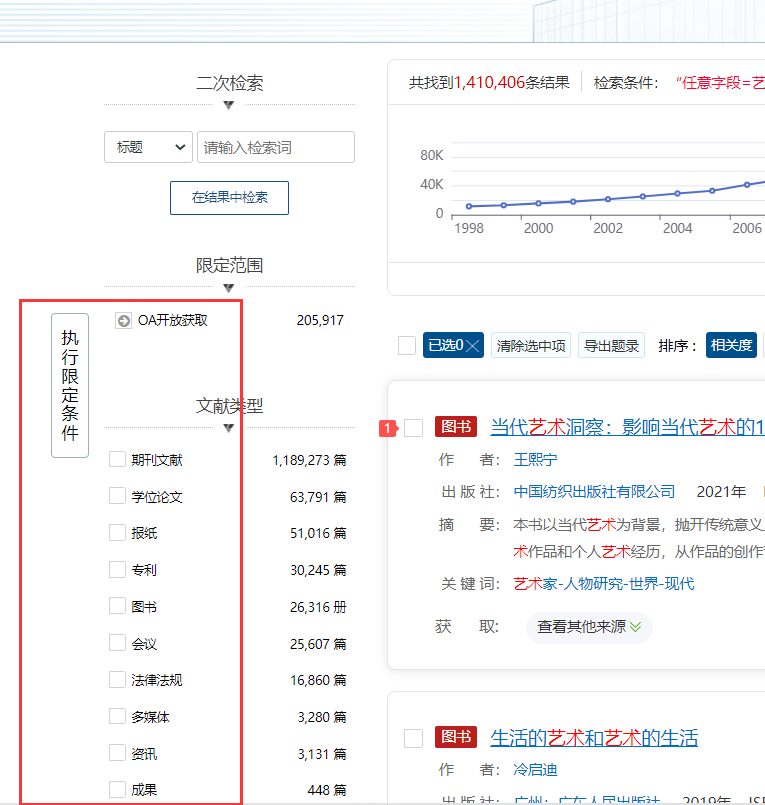Click the 图书 badge on first result
765x805 pixels.
point(456,428)
